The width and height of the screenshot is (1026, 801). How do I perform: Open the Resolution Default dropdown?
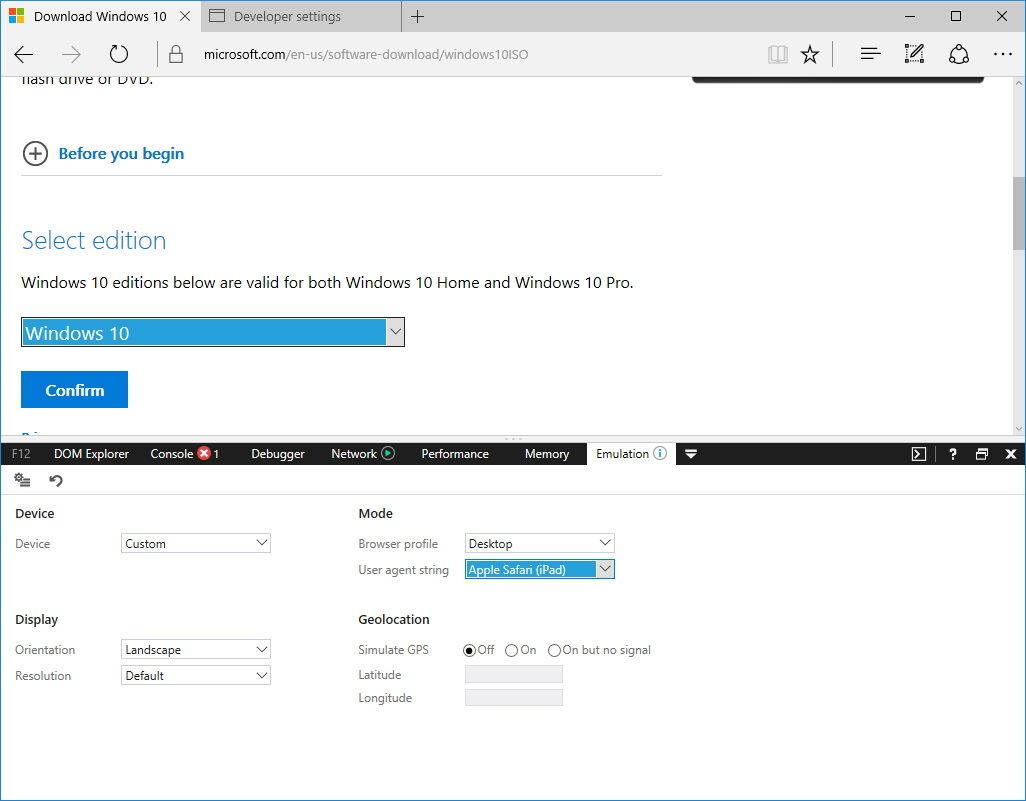[196, 675]
